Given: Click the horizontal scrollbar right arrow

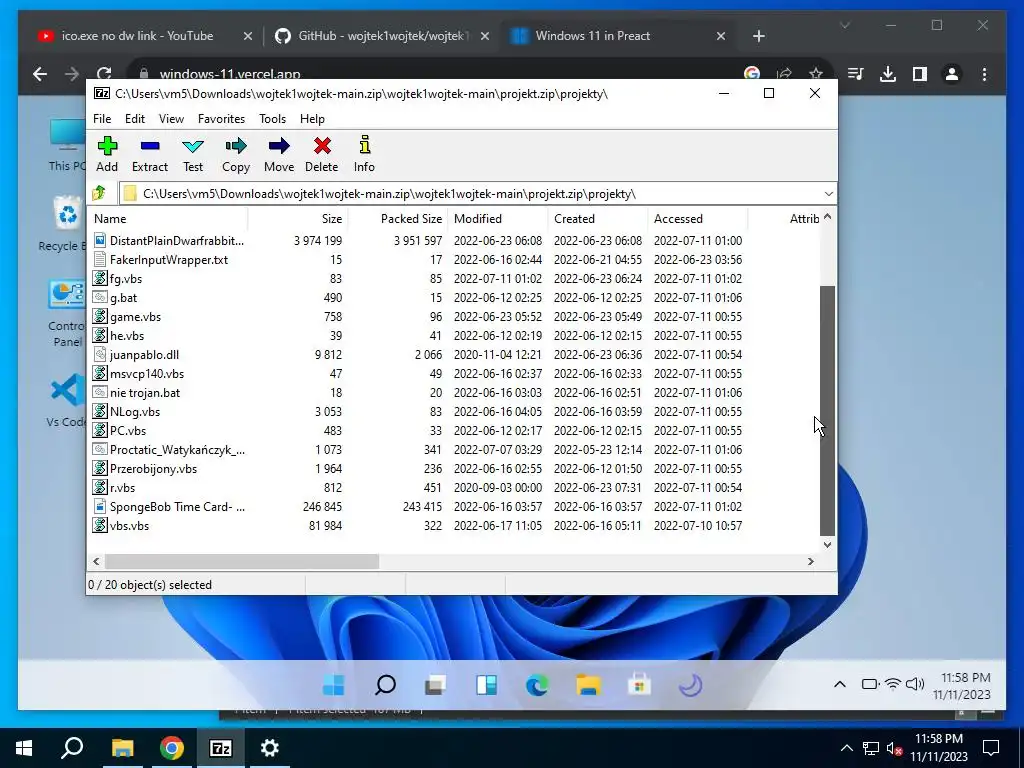Looking at the screenshot, I should 810,561.
